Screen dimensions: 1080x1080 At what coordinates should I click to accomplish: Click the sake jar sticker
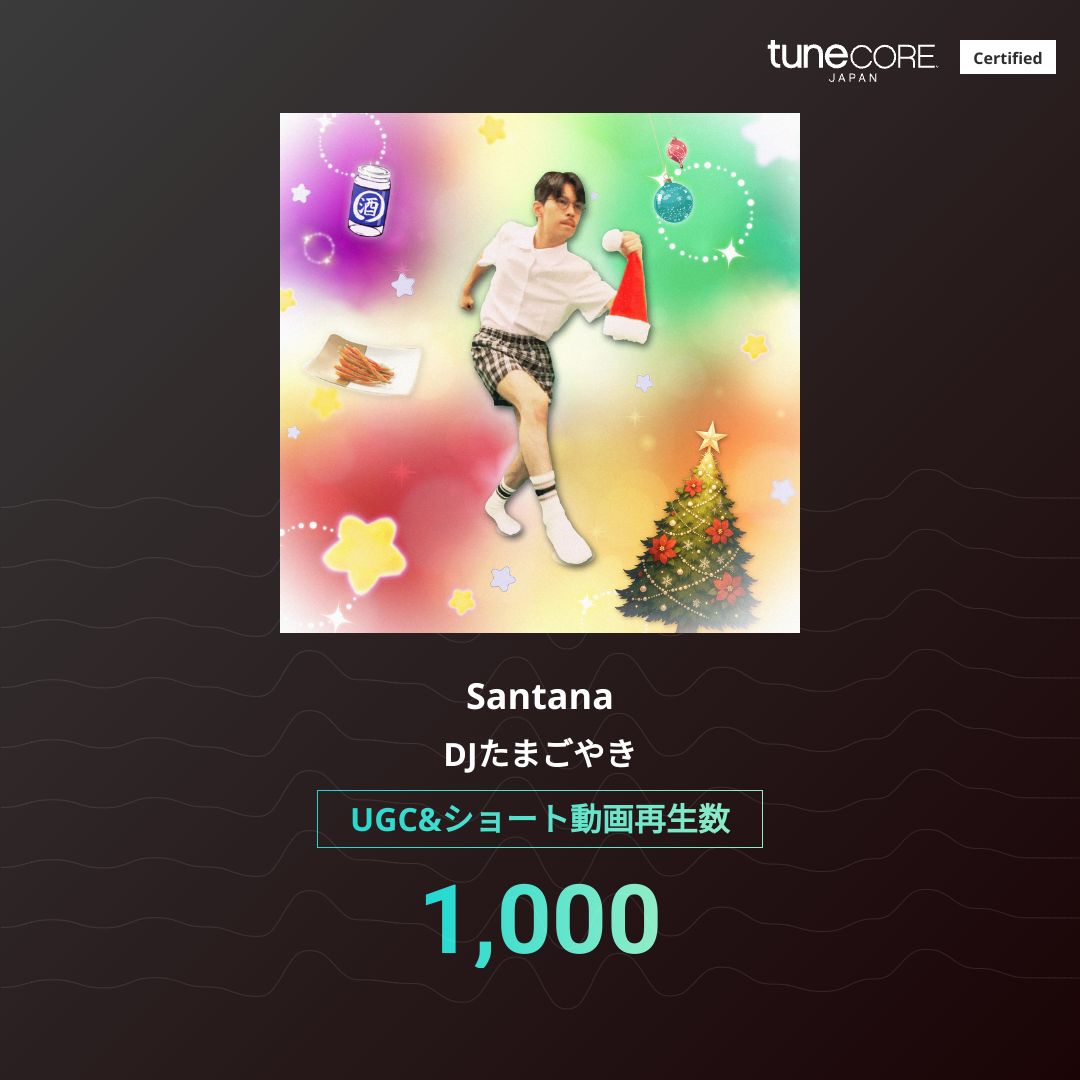tap(370, 200)
